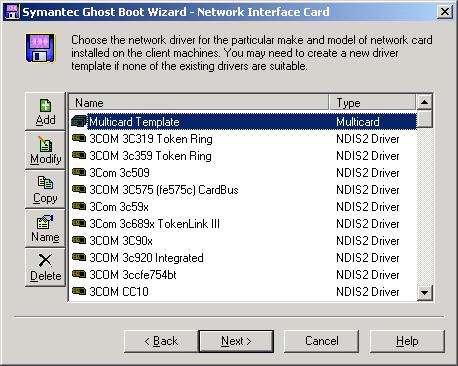Proceed with the Next button
This screenshot has height=366, width=458.
click(236, 341)
